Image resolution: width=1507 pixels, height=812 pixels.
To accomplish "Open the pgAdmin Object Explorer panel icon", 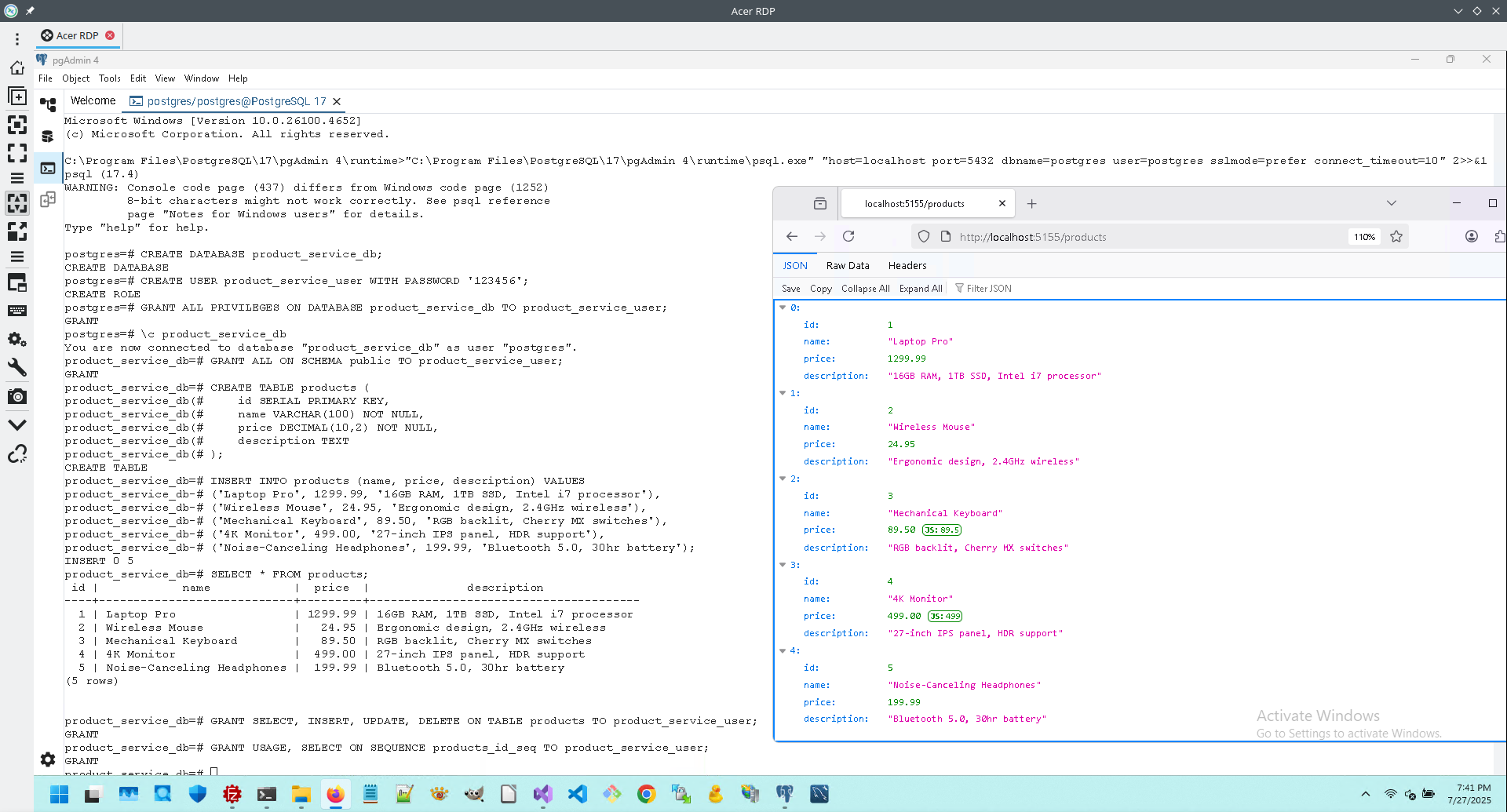I will click(x=48, y=104).
